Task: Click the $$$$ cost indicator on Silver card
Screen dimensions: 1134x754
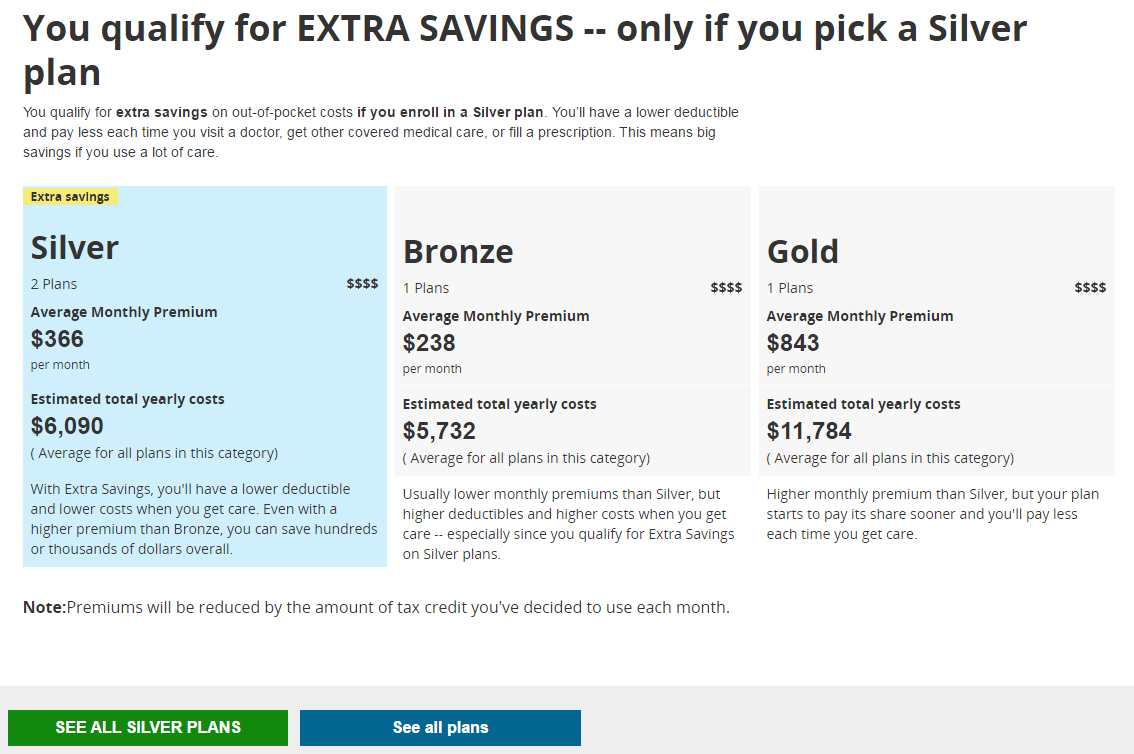Action: point(362,284)
